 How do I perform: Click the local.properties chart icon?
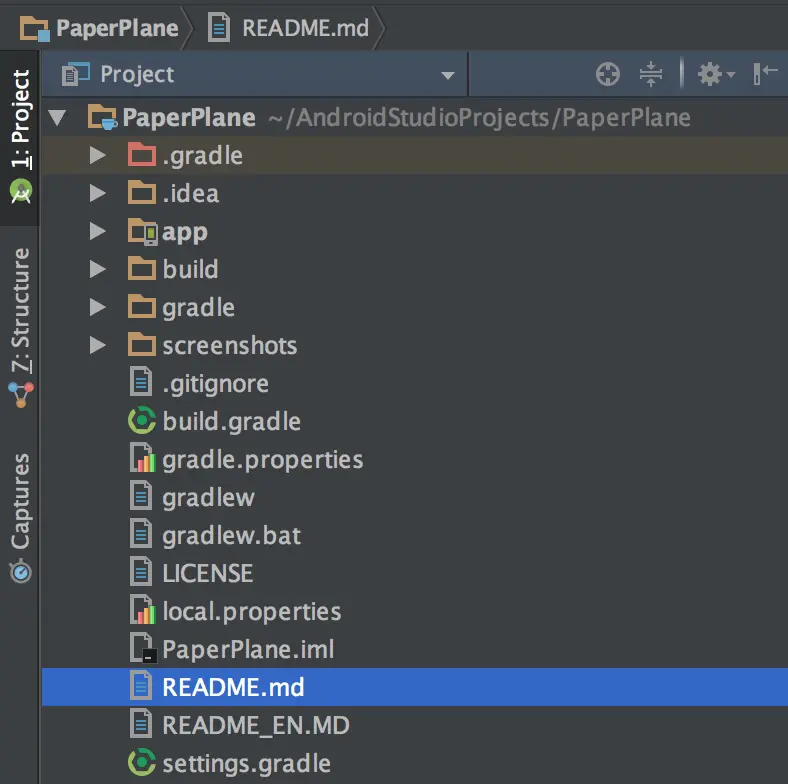tap(143, 610)
